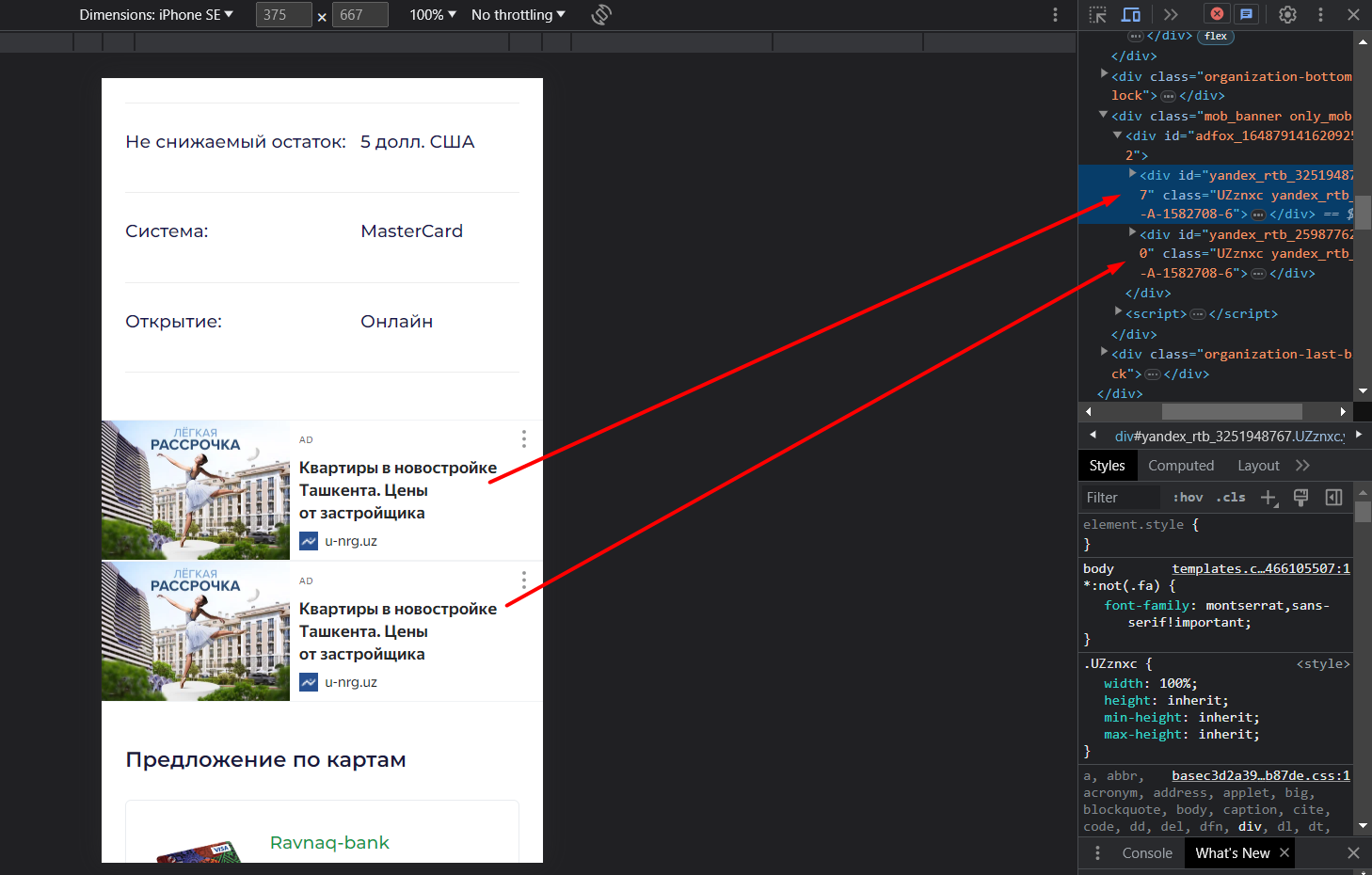Open the Dimensions iPhone SE dropdown
The width and height of the screenshot is (1372, 875).
pos(156,14)
